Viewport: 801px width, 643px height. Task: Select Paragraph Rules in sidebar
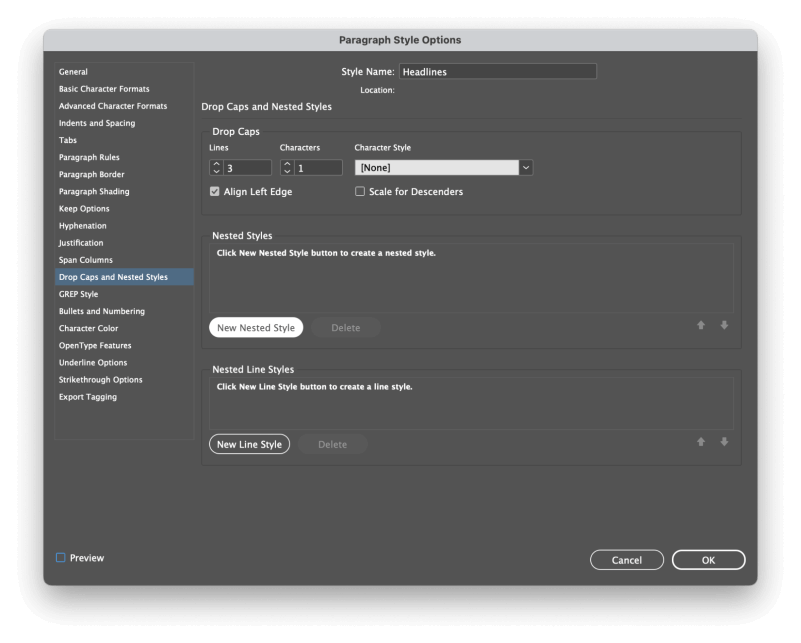coord(124,157)
